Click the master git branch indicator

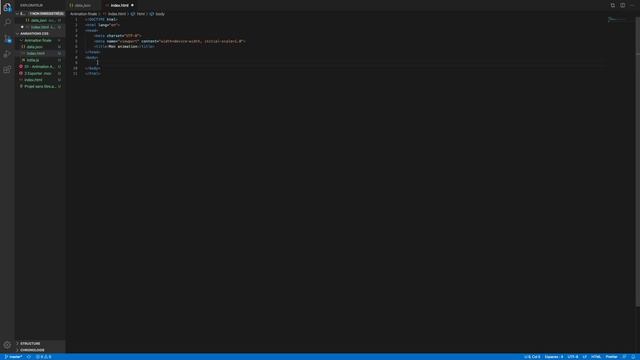tap(13, 357)
